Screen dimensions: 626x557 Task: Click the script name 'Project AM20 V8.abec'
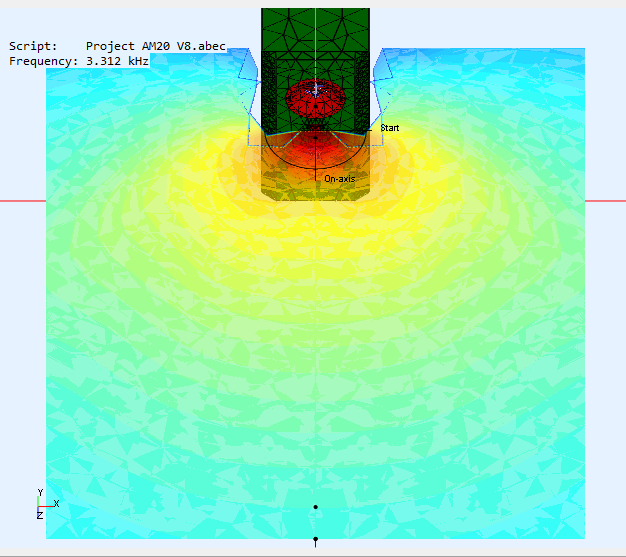coord(156,46)
